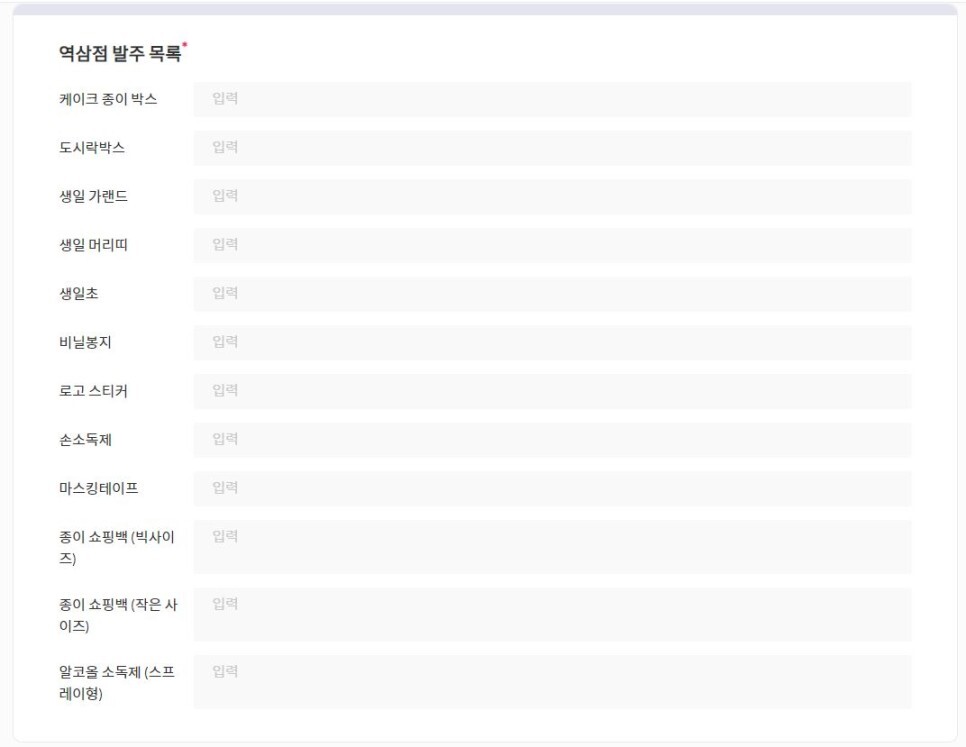Click the 종이 쇼핑백 (빅사이즈) label
966x747 pixels.
[x=117, y=547]
